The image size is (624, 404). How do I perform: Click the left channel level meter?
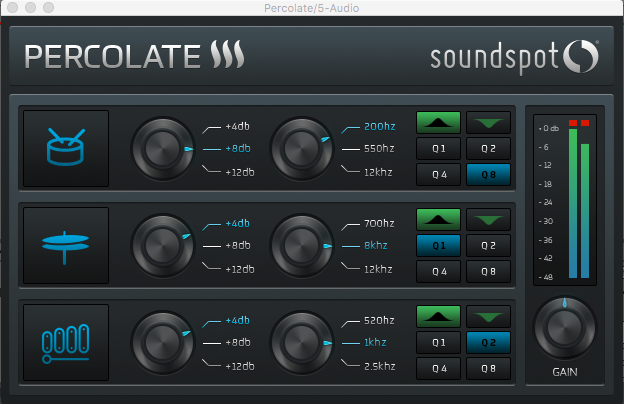573,203
